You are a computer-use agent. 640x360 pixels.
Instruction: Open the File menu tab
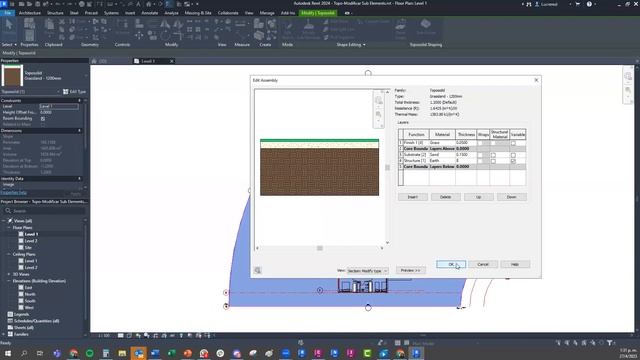tap(7, 13)
